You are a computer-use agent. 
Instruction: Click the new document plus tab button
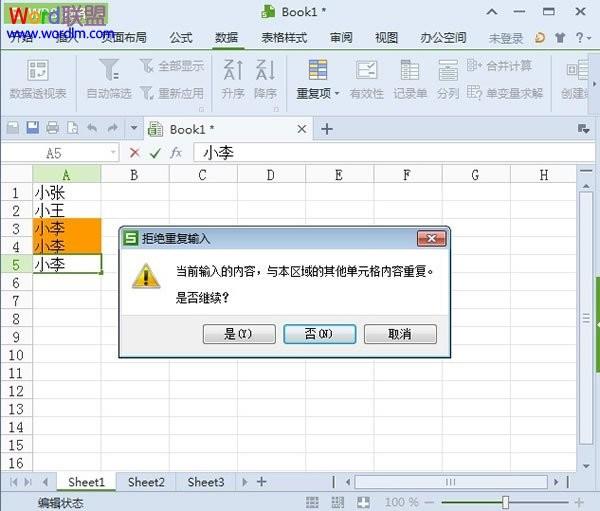click(x=327, y=129)
